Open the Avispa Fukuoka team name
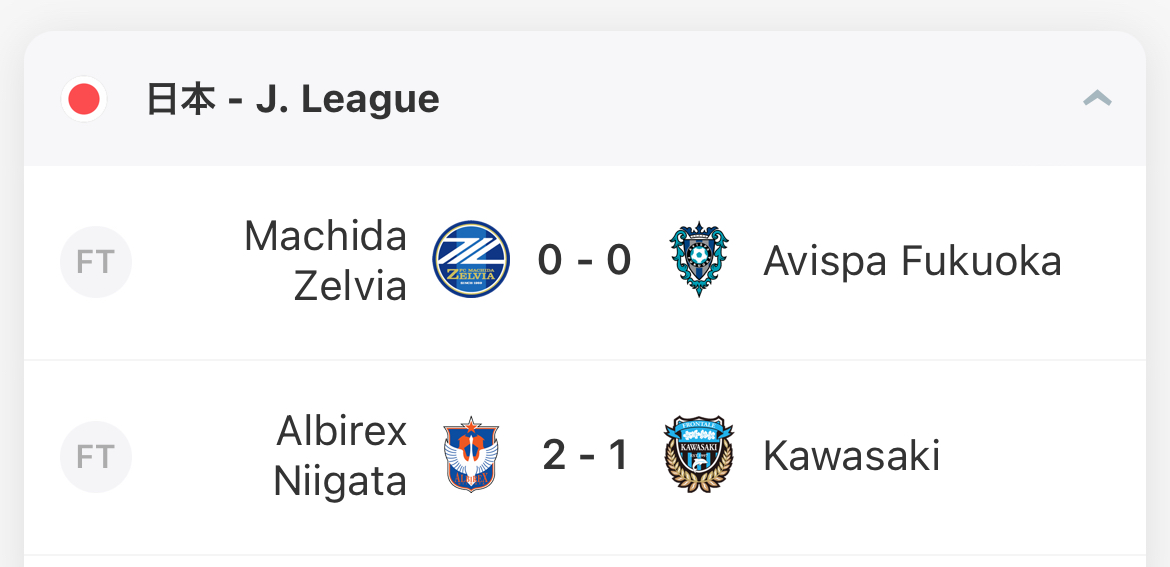The height and width of the screenshot is (567, 1170). tap(912, 261)
